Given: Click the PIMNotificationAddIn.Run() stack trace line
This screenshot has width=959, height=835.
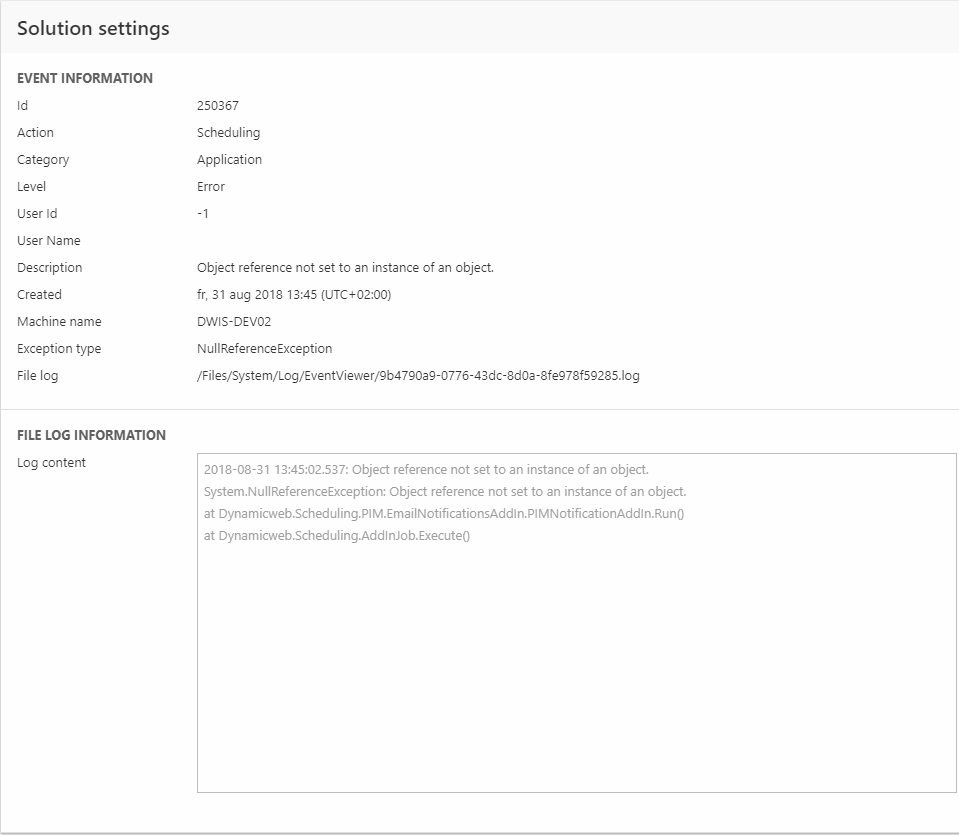Looking at the screenshot, I should 444,514.
